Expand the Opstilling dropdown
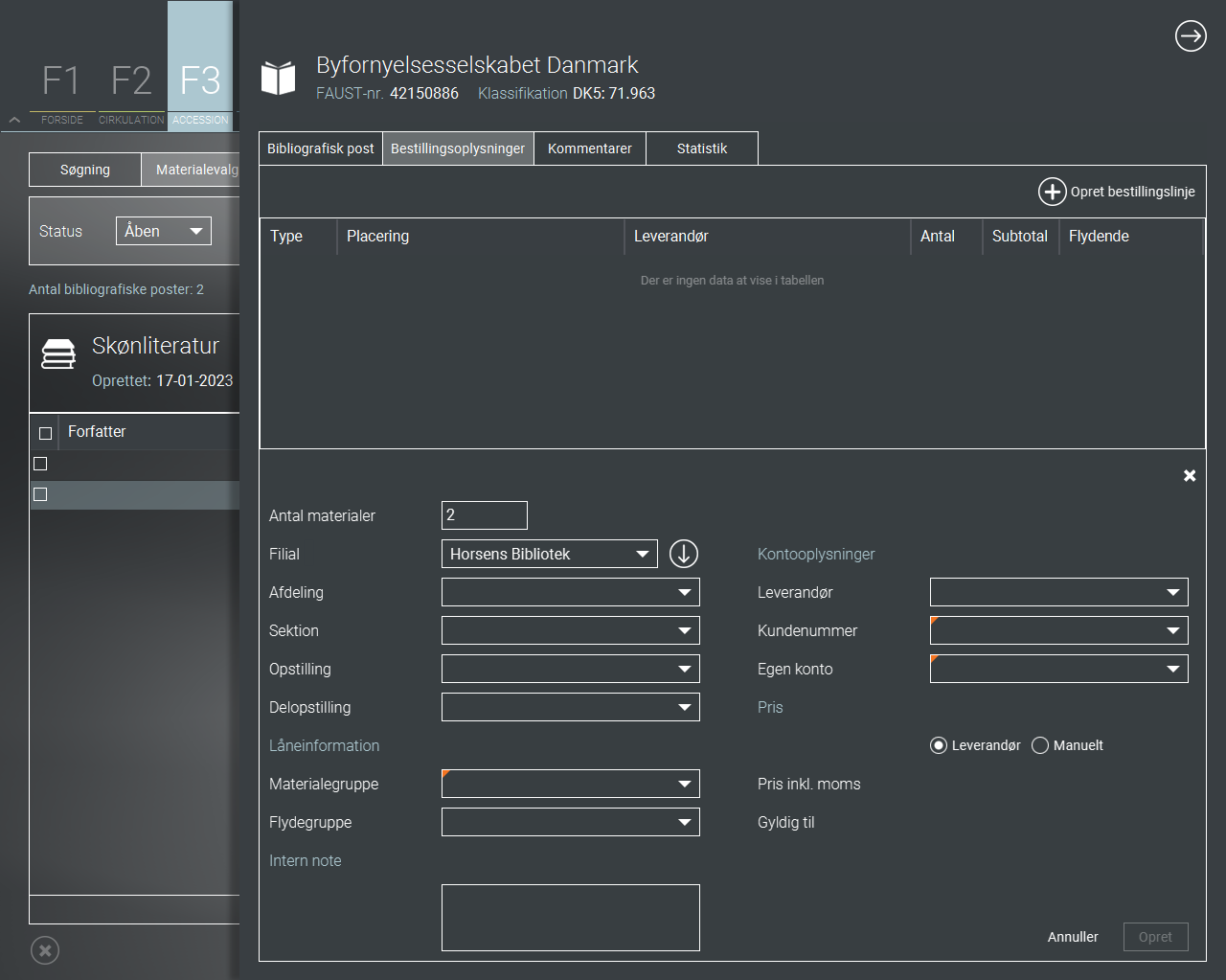 point(571,669)
